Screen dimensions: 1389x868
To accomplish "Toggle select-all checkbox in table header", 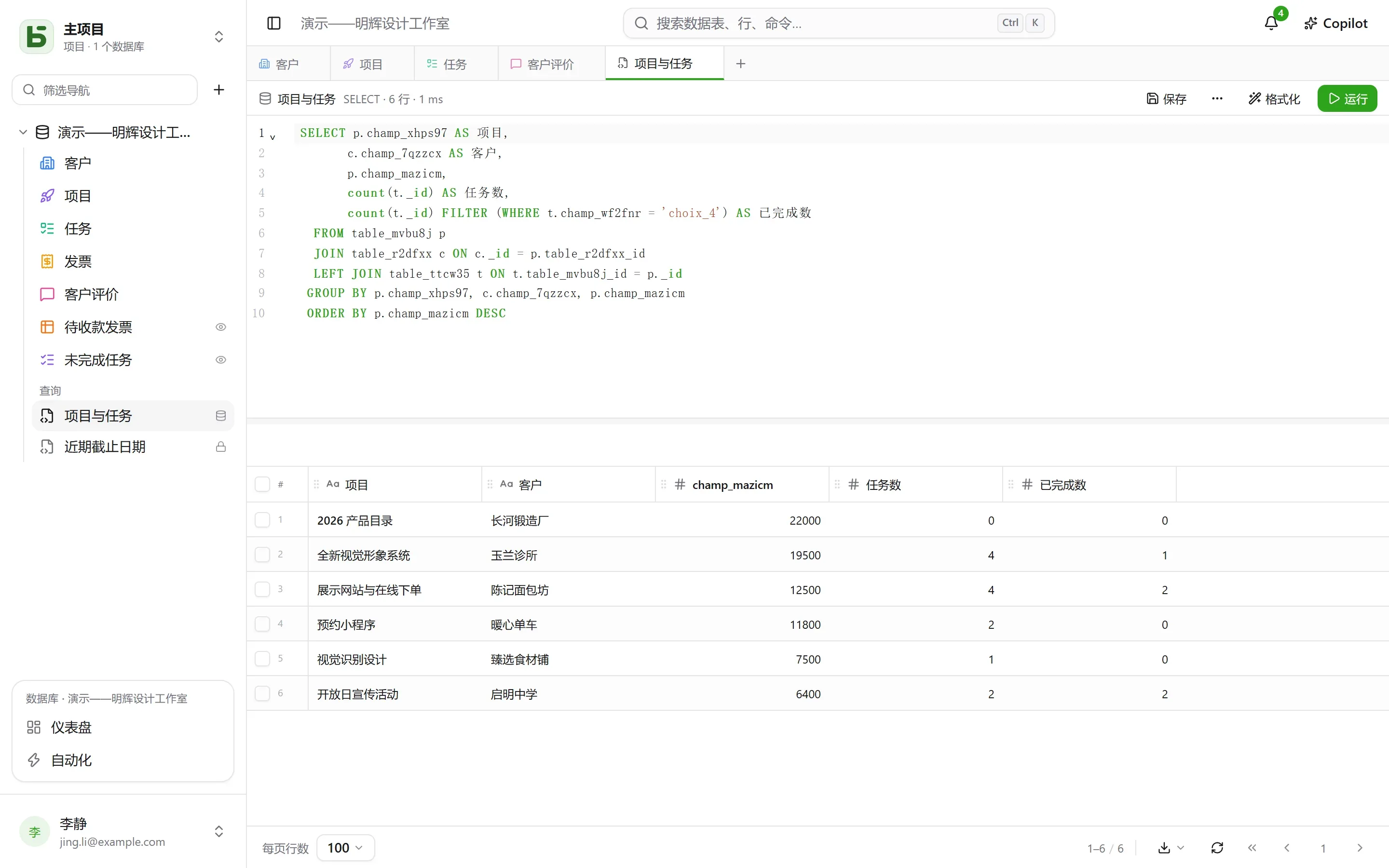I will coord(262,485).
